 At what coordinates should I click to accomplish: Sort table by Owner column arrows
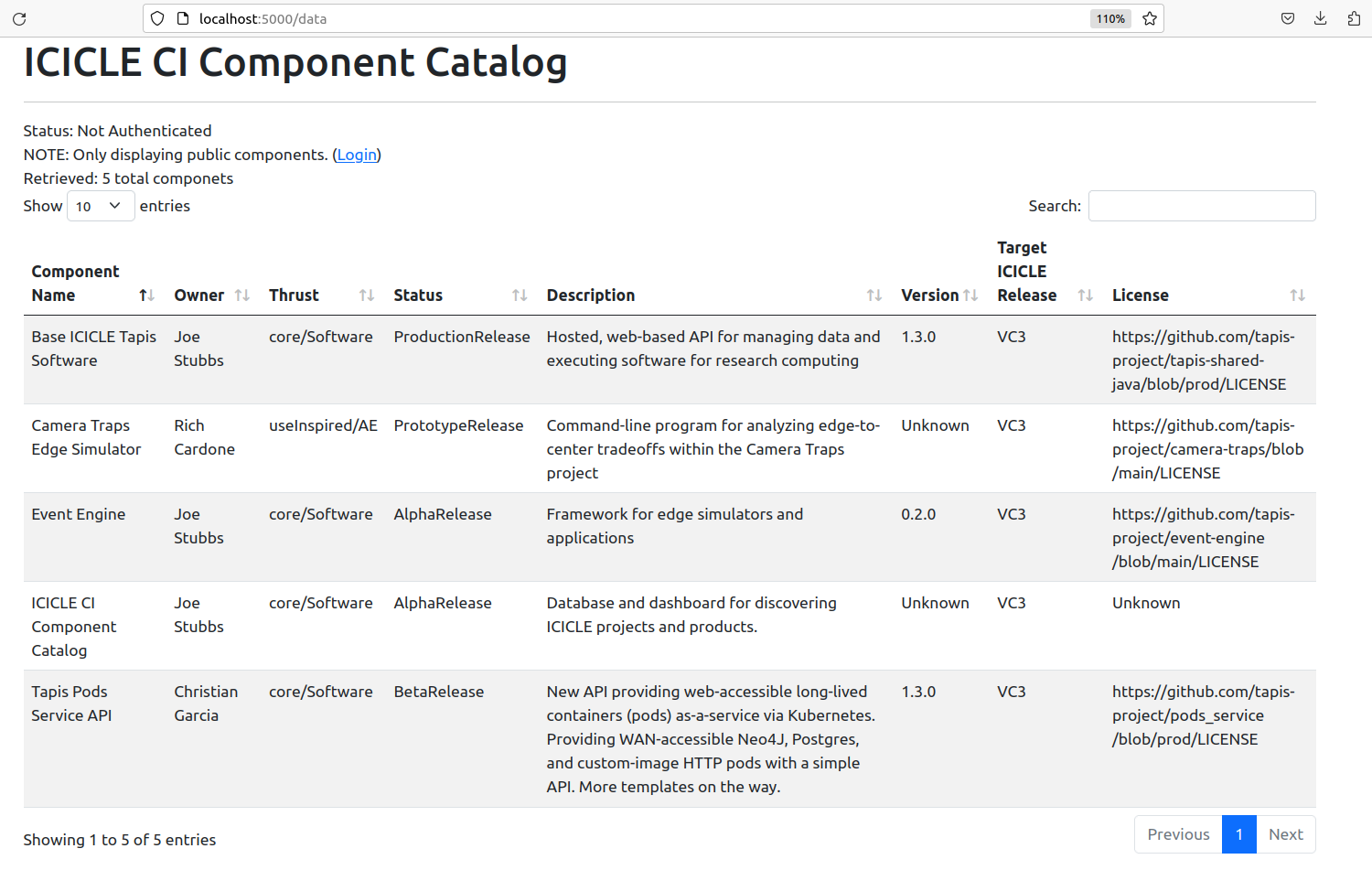(242, 295)
